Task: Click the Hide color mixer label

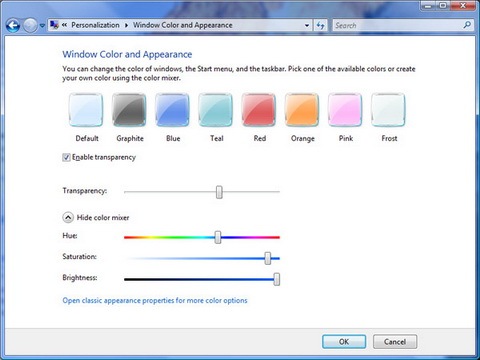Action: [x=103, y=218]
